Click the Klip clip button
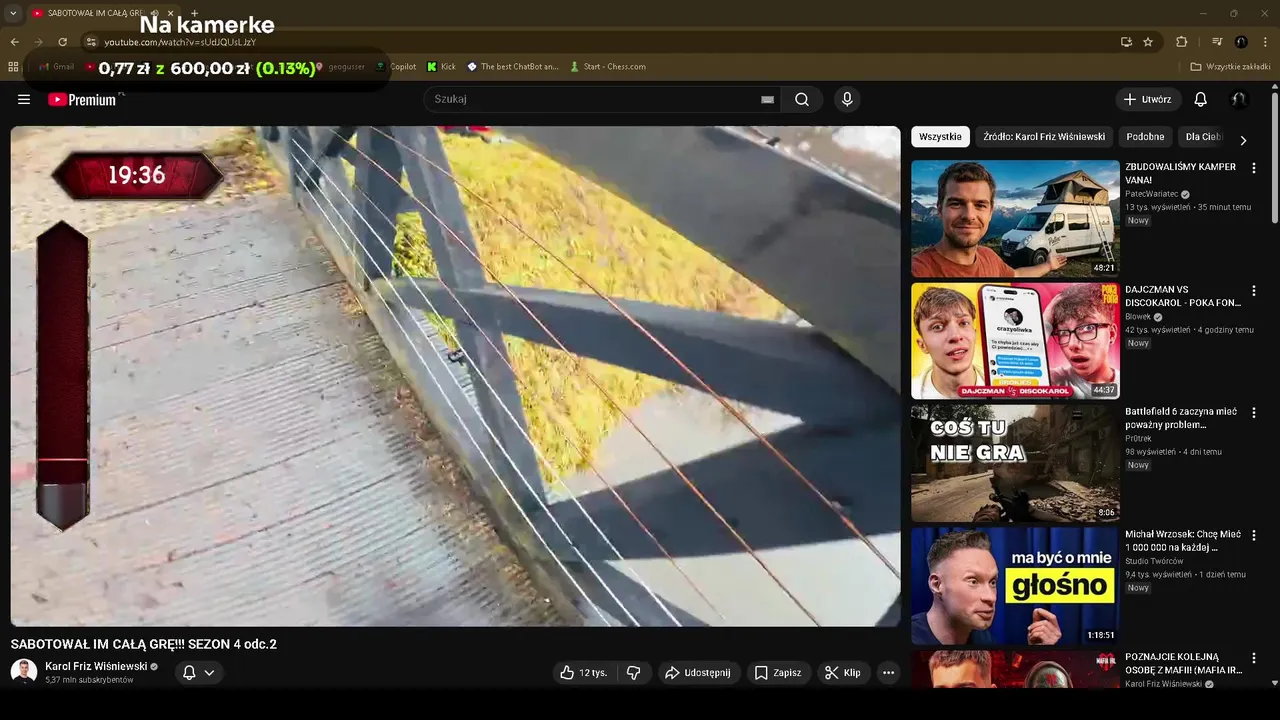Image resolution: width=1280 pixels, height=720 pixels. coord(843,673)
